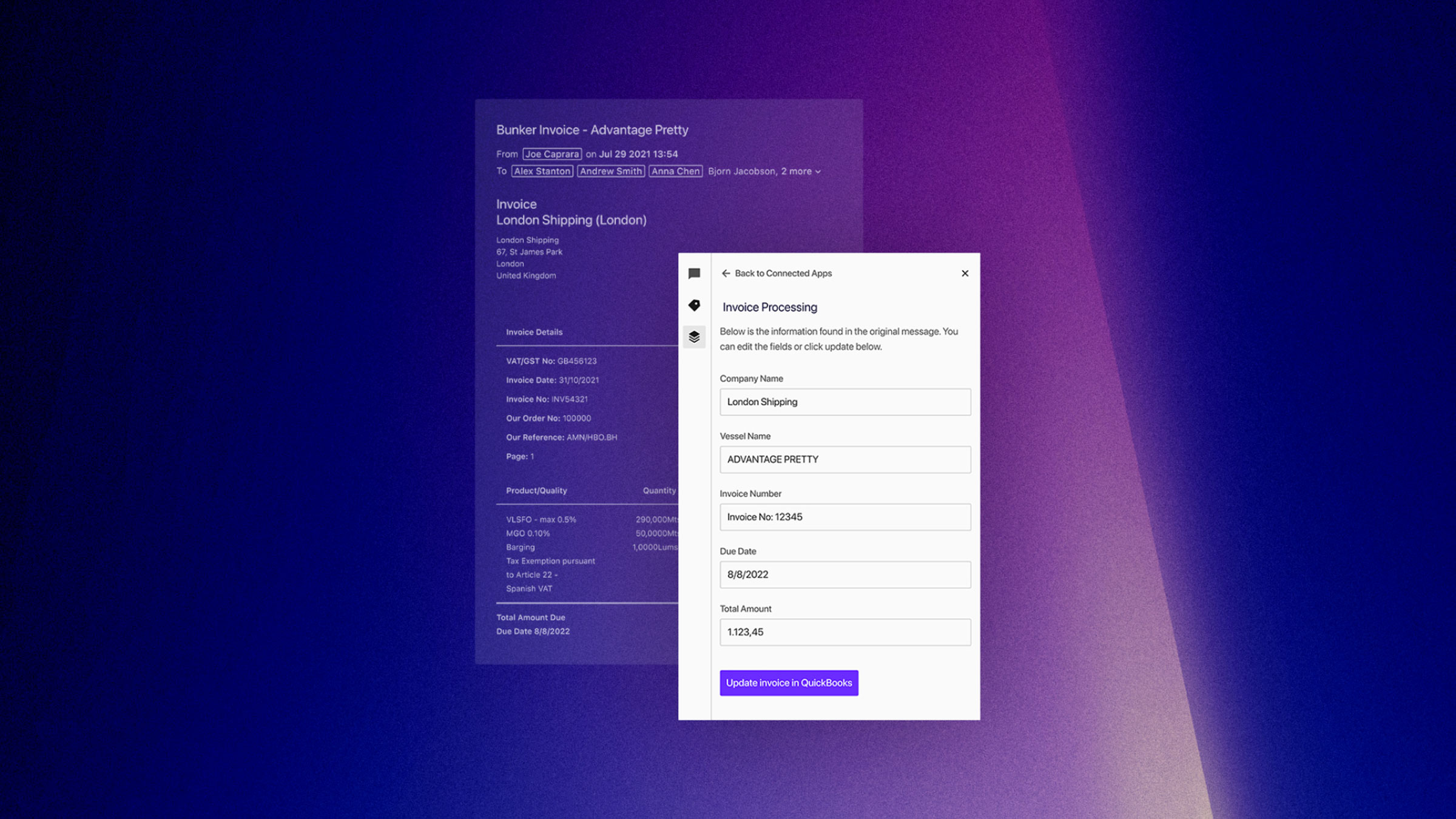This screenshot has width=1456, height=819.
Task: Click the Bunker Invoice email subject line
Action: (x=592, y=130)
